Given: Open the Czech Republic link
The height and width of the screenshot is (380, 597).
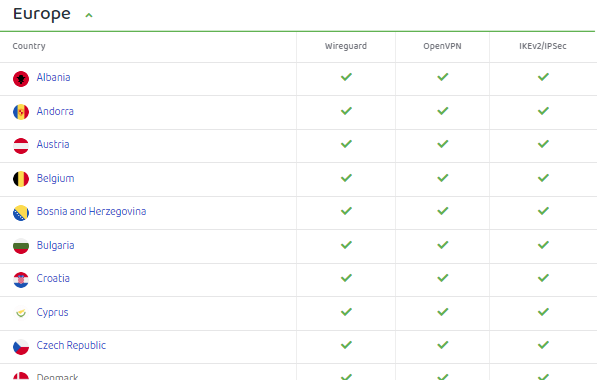Looking at the screenshot, I should (x=71, y=345).
